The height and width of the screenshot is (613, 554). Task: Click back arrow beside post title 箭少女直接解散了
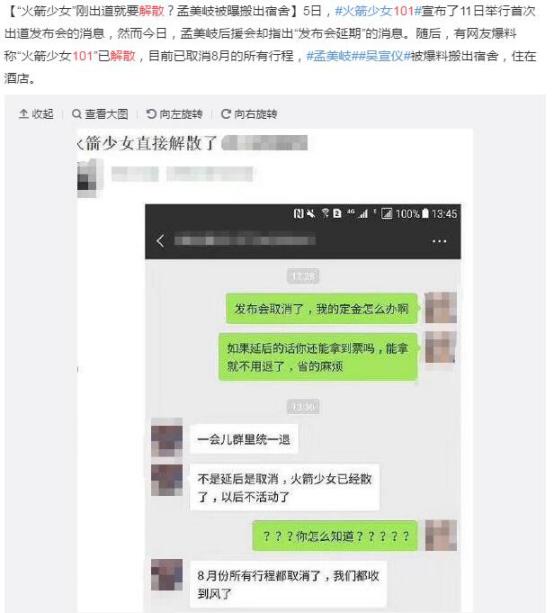click(80, 144)
